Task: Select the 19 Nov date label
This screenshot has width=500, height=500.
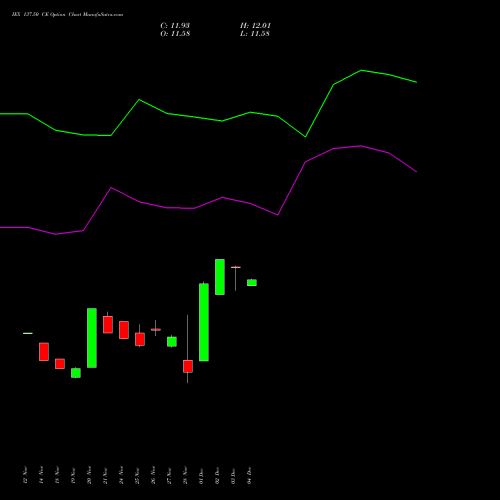Action: (x=73, y=475)
